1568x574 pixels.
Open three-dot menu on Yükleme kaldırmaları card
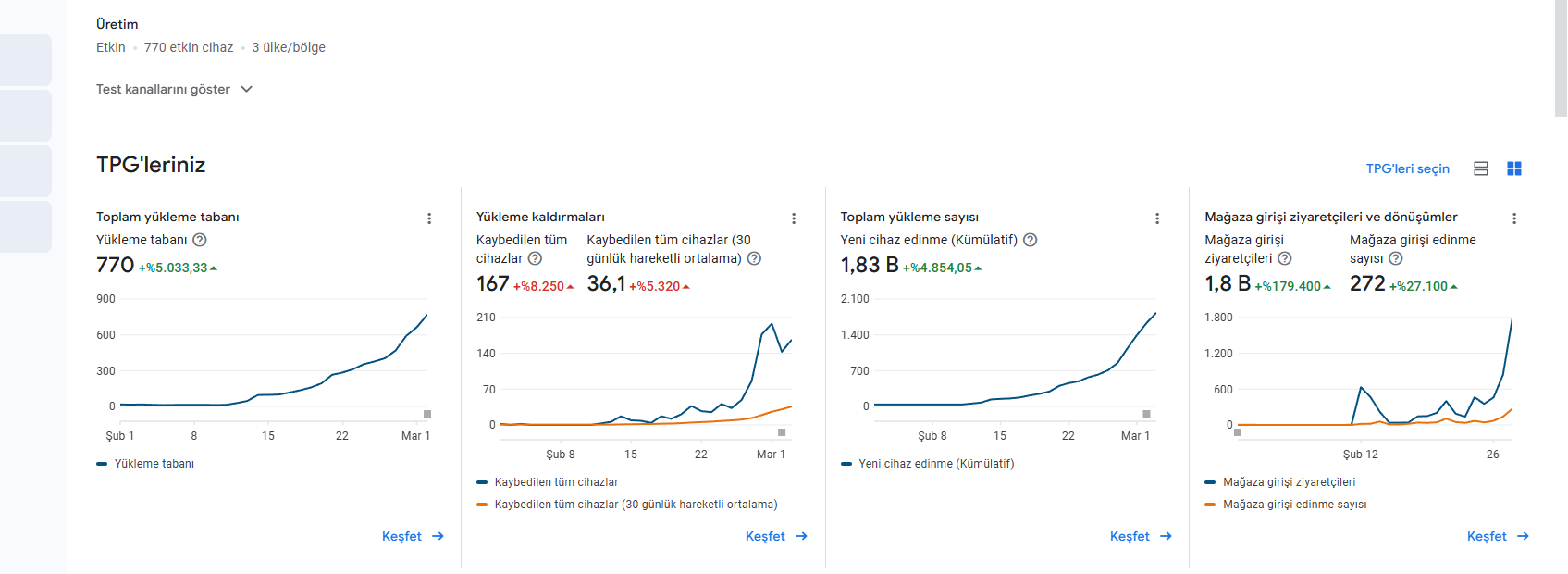pyautogui.click(x=794, y=218)
